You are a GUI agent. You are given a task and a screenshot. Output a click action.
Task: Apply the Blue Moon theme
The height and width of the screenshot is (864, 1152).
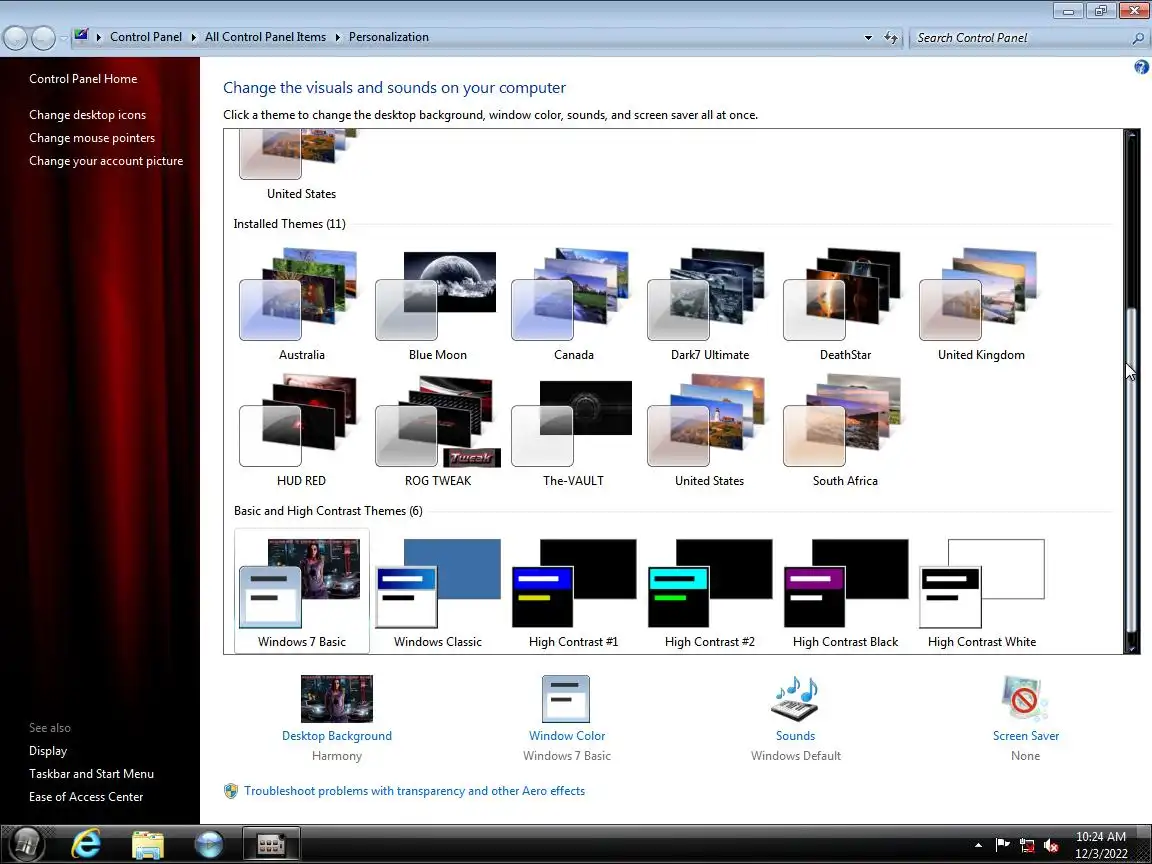[x=437, y=304]
